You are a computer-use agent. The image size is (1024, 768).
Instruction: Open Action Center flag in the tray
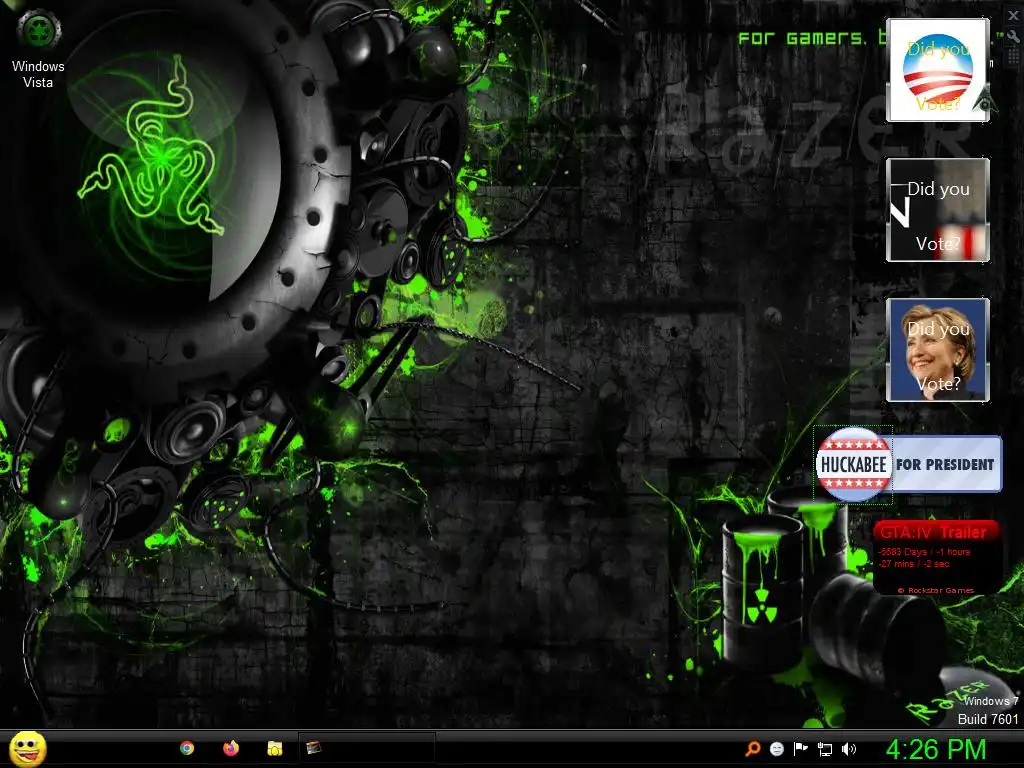(801, 749)
